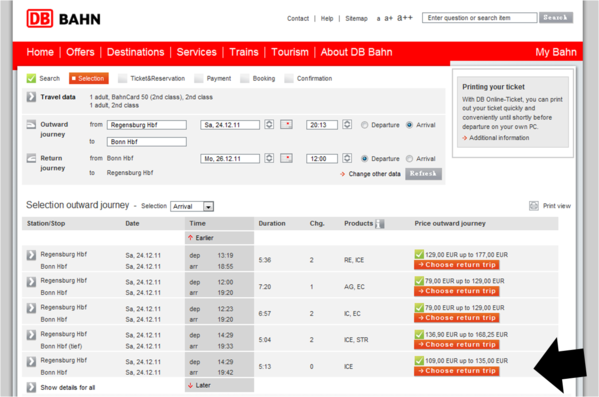
Task: Click the outward date field Sa, 24.12.11
Action: (x=230, y=125)
